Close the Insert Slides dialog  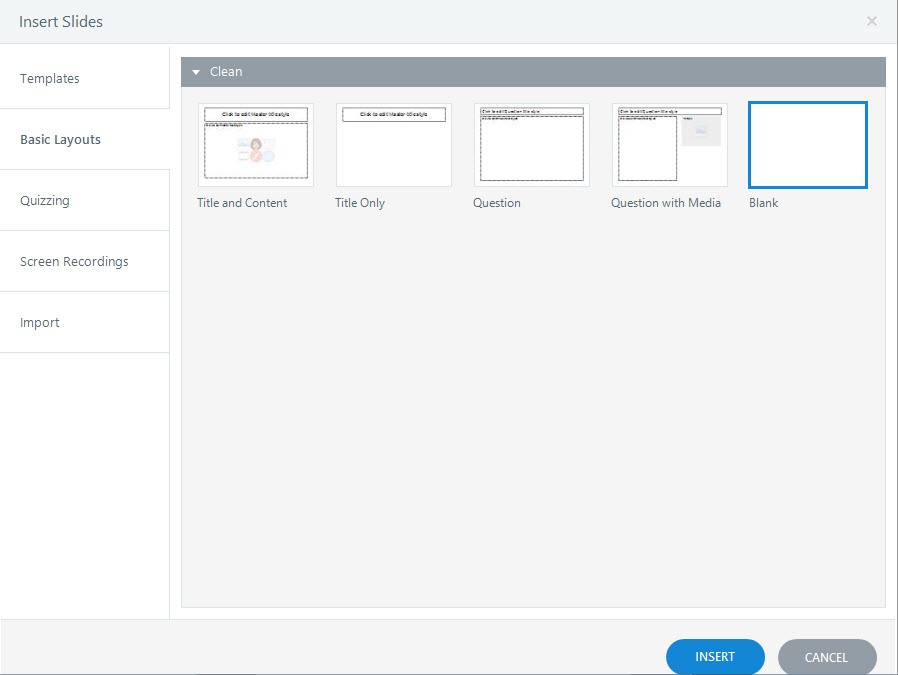click(x=872, y=21)
